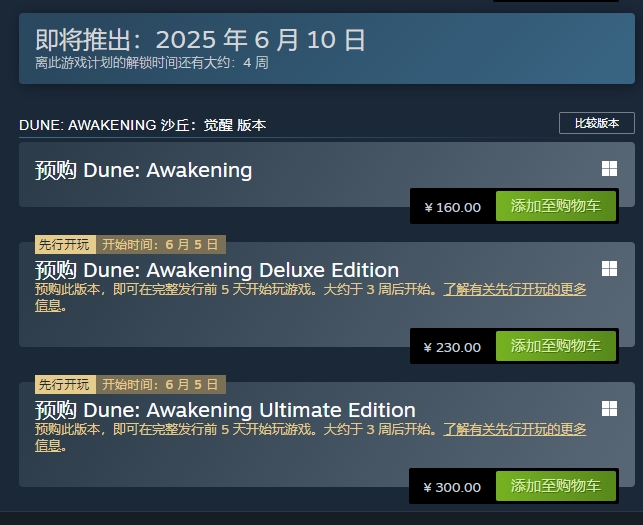Click the standard 预购 Dune: Awakening title
Screen dimensions: 643x525
click(x=143, y=170)
